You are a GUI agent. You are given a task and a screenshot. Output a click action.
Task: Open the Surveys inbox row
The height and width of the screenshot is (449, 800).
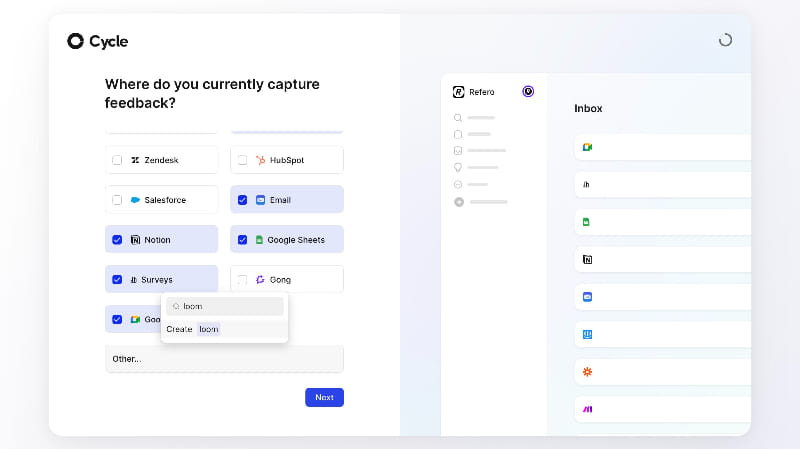point(662,184)
